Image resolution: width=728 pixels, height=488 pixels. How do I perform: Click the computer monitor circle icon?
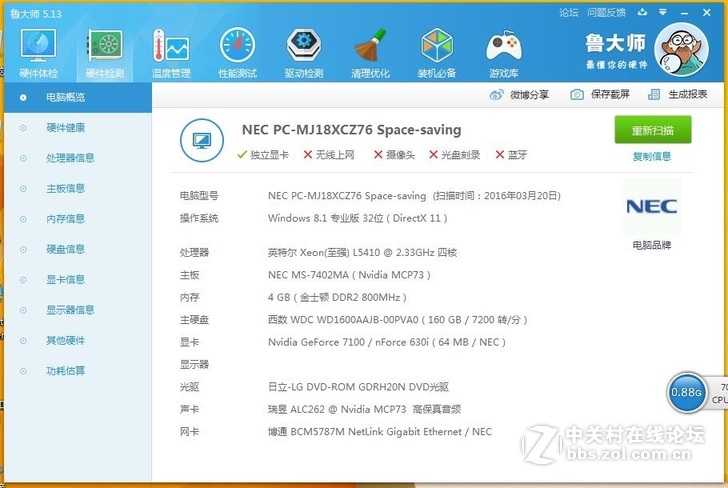[202, 140]
